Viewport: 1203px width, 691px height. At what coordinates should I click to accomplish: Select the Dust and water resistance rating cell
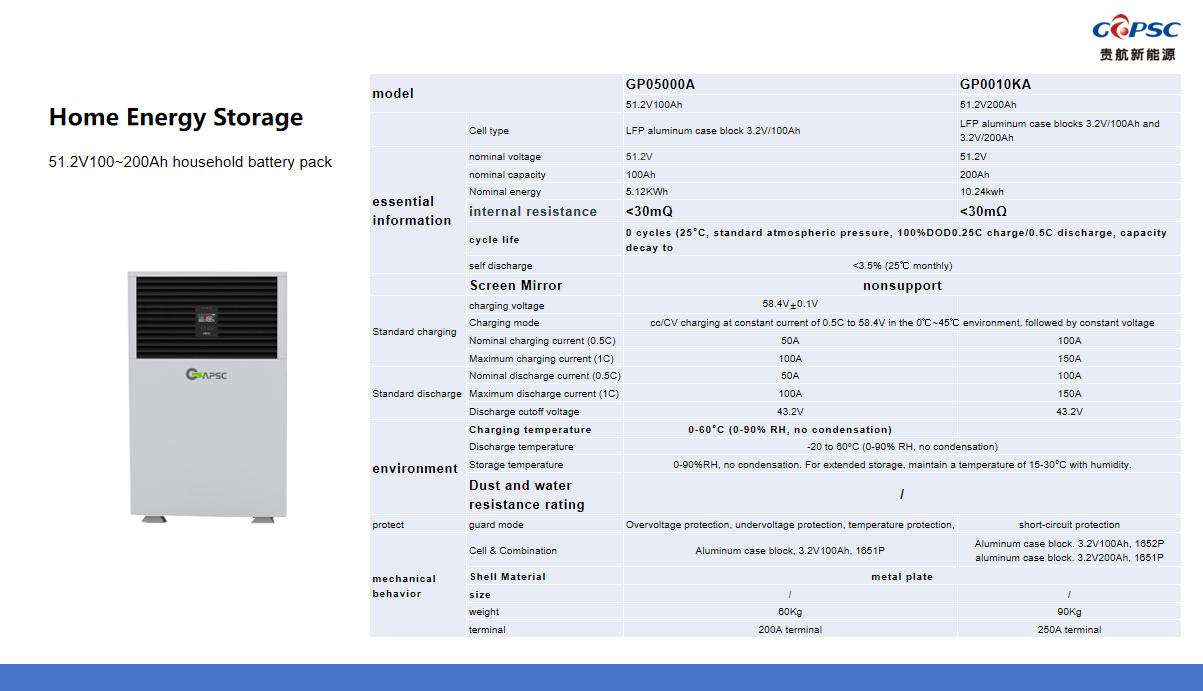[527, 495]
